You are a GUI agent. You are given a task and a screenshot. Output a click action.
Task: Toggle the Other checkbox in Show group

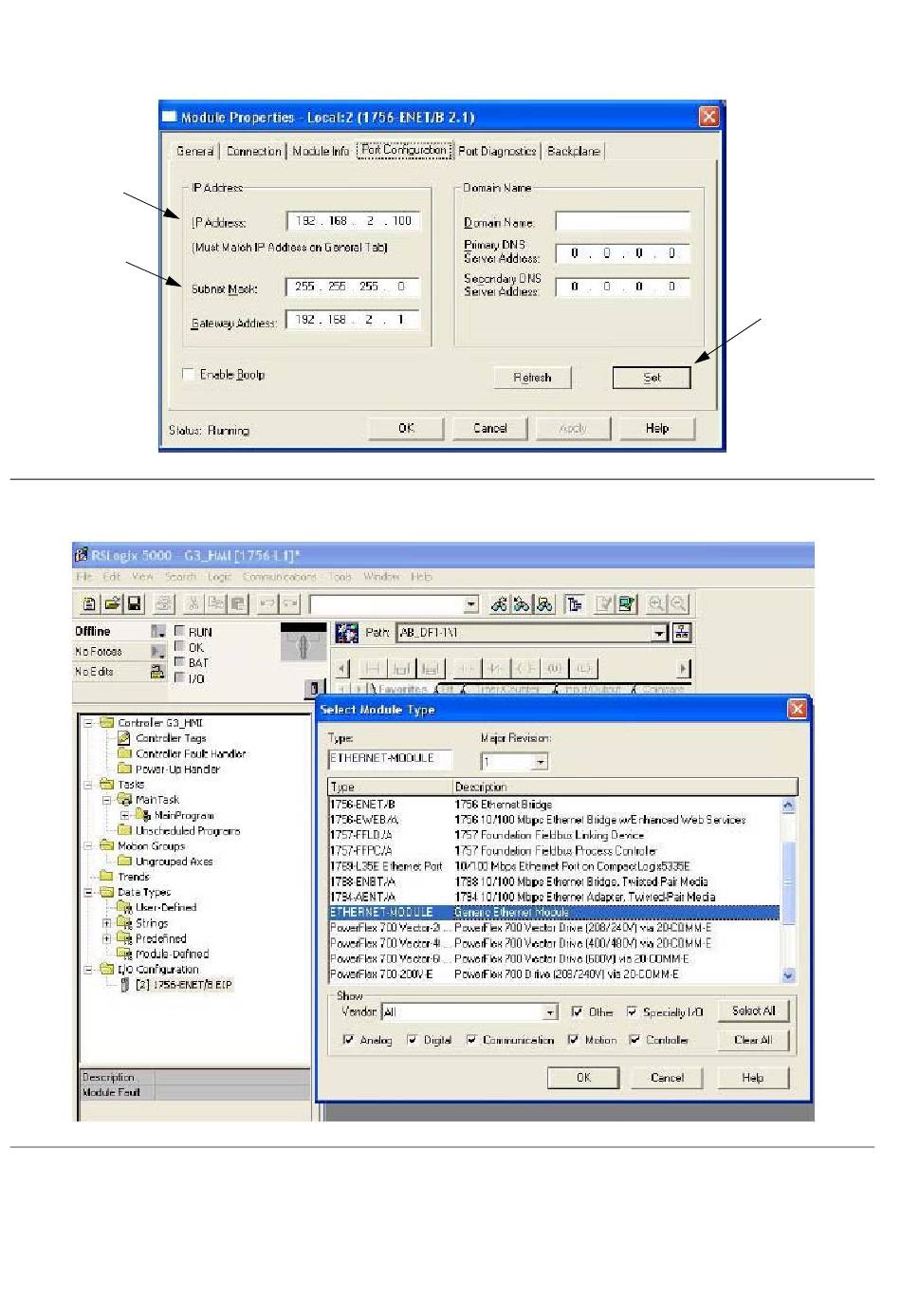(x=578, y=1012)
